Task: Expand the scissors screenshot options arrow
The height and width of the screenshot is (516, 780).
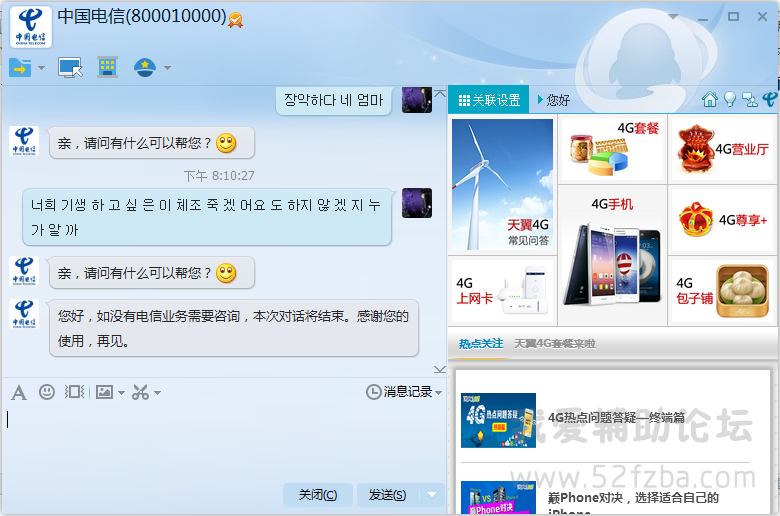Action: 157,393
